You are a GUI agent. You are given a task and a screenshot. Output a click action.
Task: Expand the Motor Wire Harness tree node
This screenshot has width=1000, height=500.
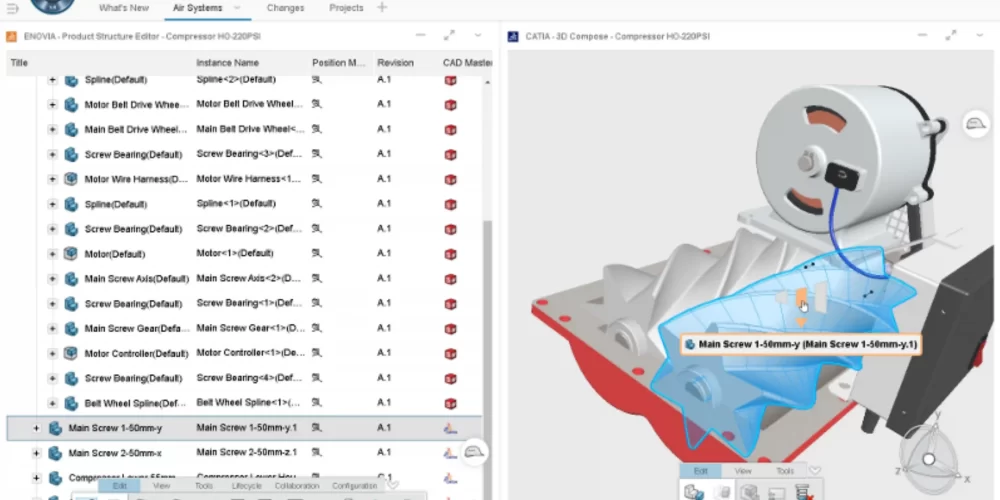[52, 179]
